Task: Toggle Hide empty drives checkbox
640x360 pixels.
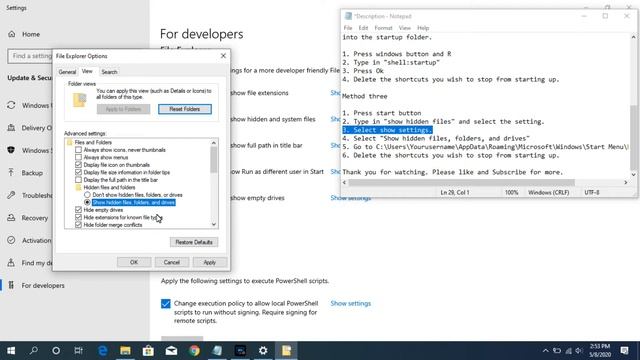Action: (78, 210)
